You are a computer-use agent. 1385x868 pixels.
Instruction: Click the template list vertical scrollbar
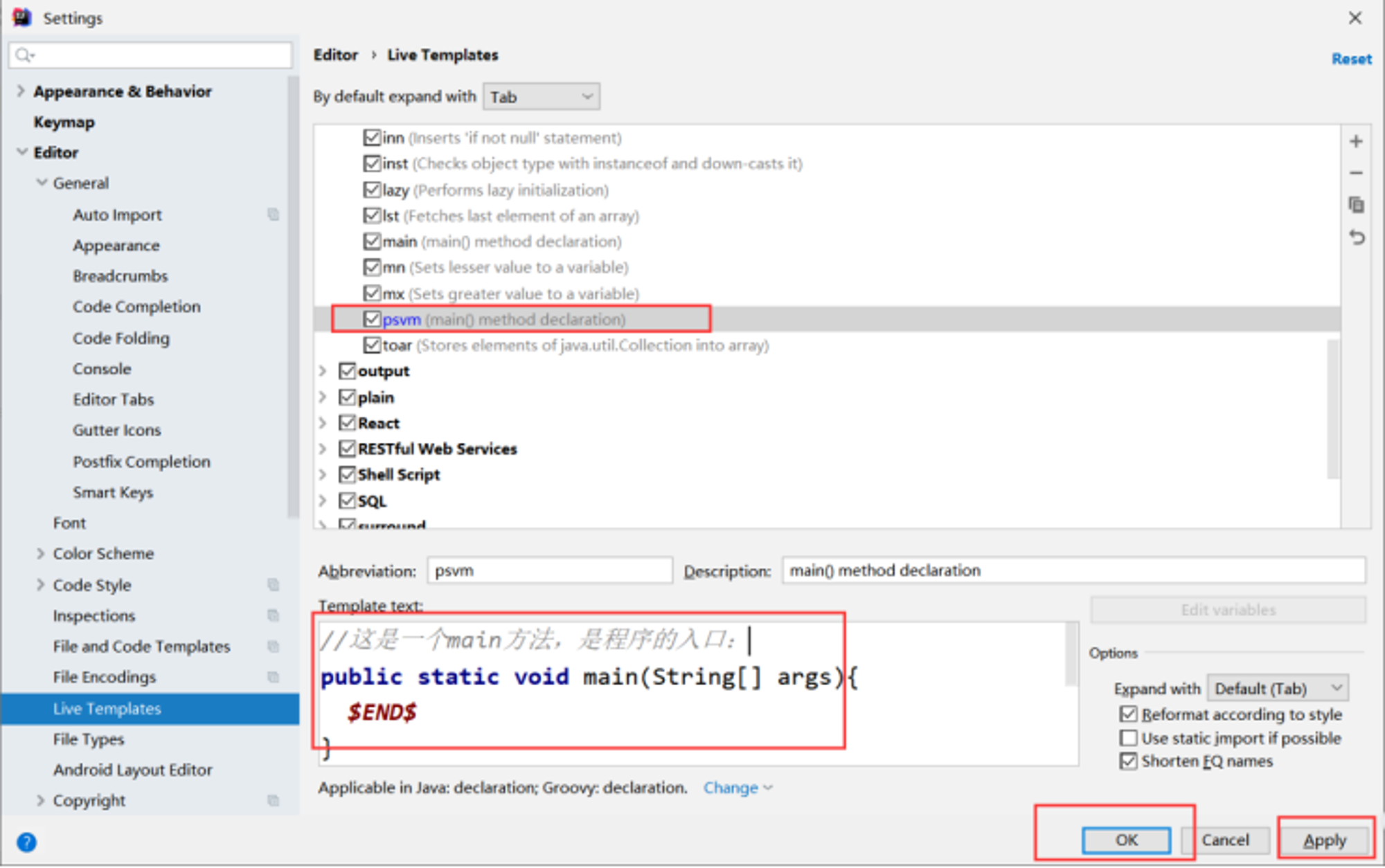click(1333, 408)
